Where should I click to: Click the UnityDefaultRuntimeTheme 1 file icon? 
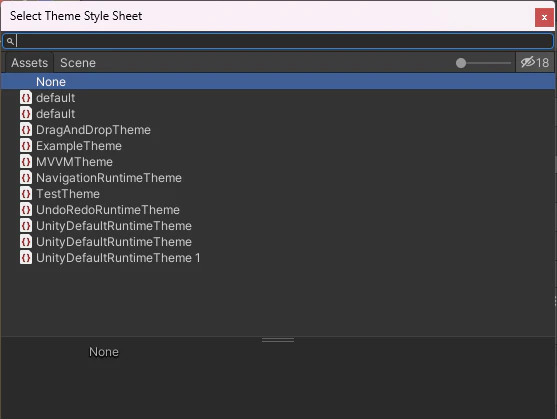[26, 257]
